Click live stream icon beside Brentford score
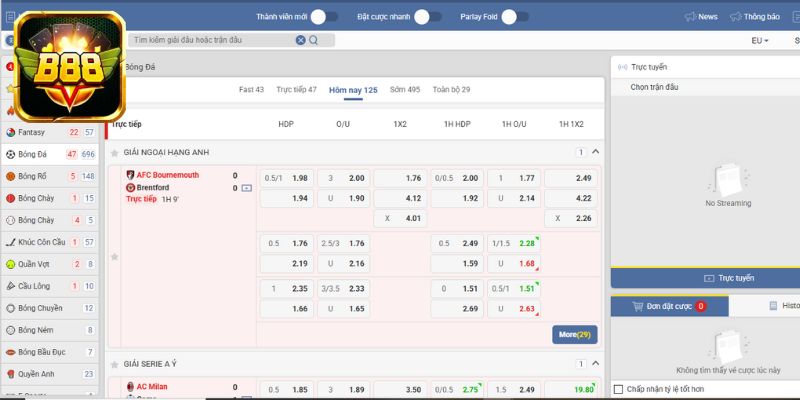This screenshot has height=400, width=800. [247, 188]
